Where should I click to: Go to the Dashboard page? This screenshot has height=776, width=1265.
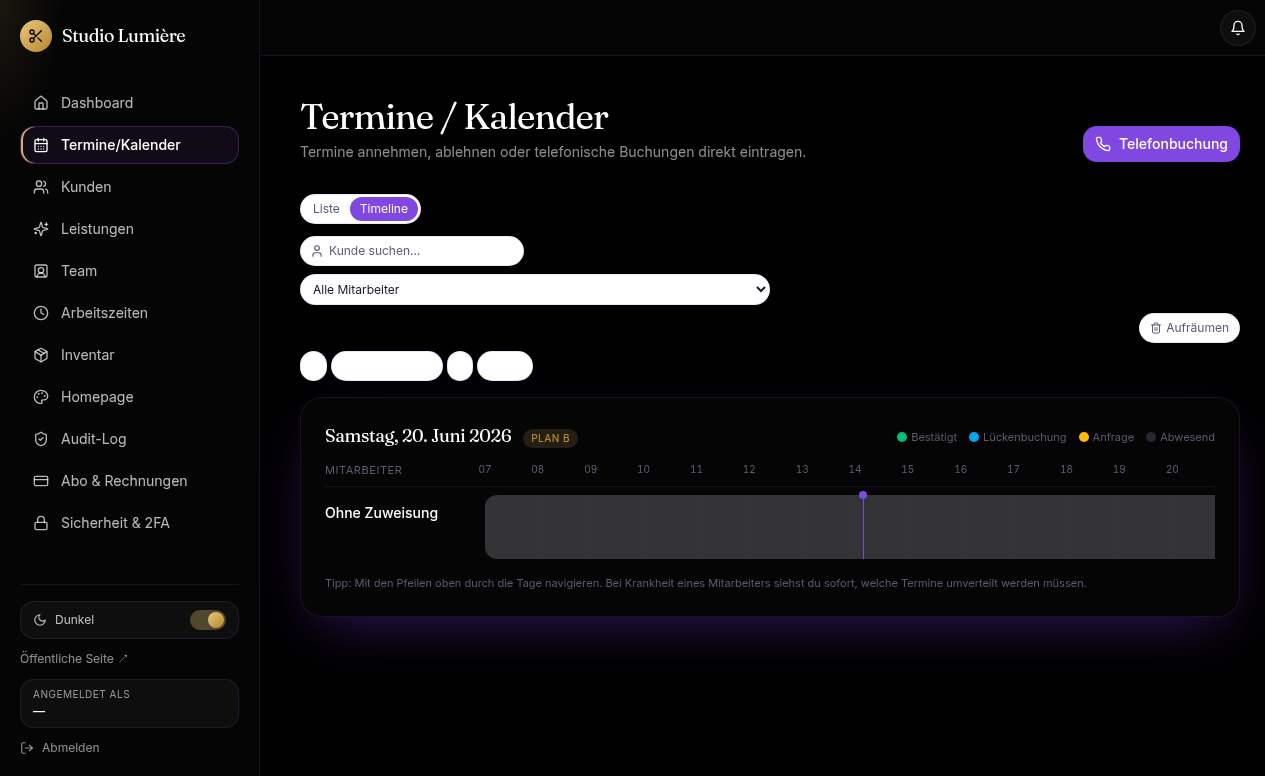coord(129,103)
